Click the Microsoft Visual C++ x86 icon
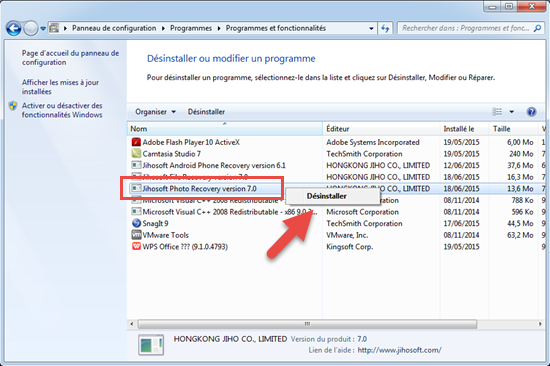 pos(136,212)
